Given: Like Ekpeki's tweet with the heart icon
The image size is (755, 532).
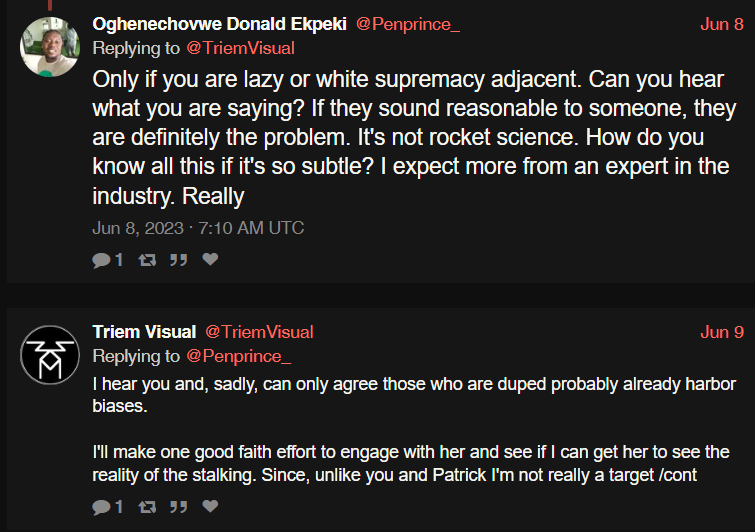Looking at the screenshot, I should click(210, 260).
